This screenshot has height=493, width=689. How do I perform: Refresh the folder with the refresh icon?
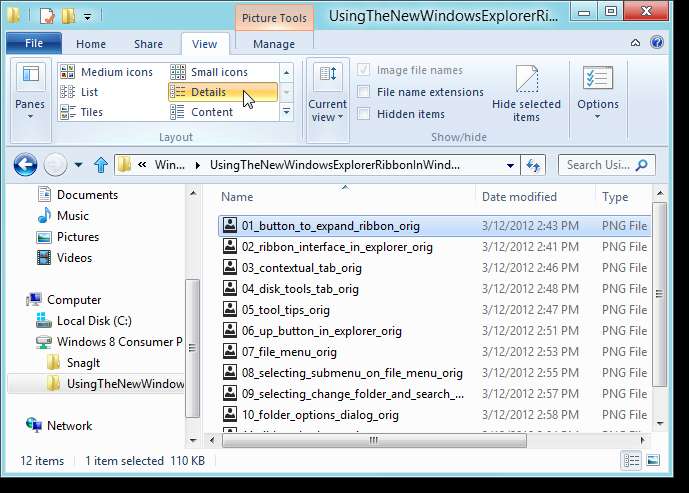click(533, 165)
